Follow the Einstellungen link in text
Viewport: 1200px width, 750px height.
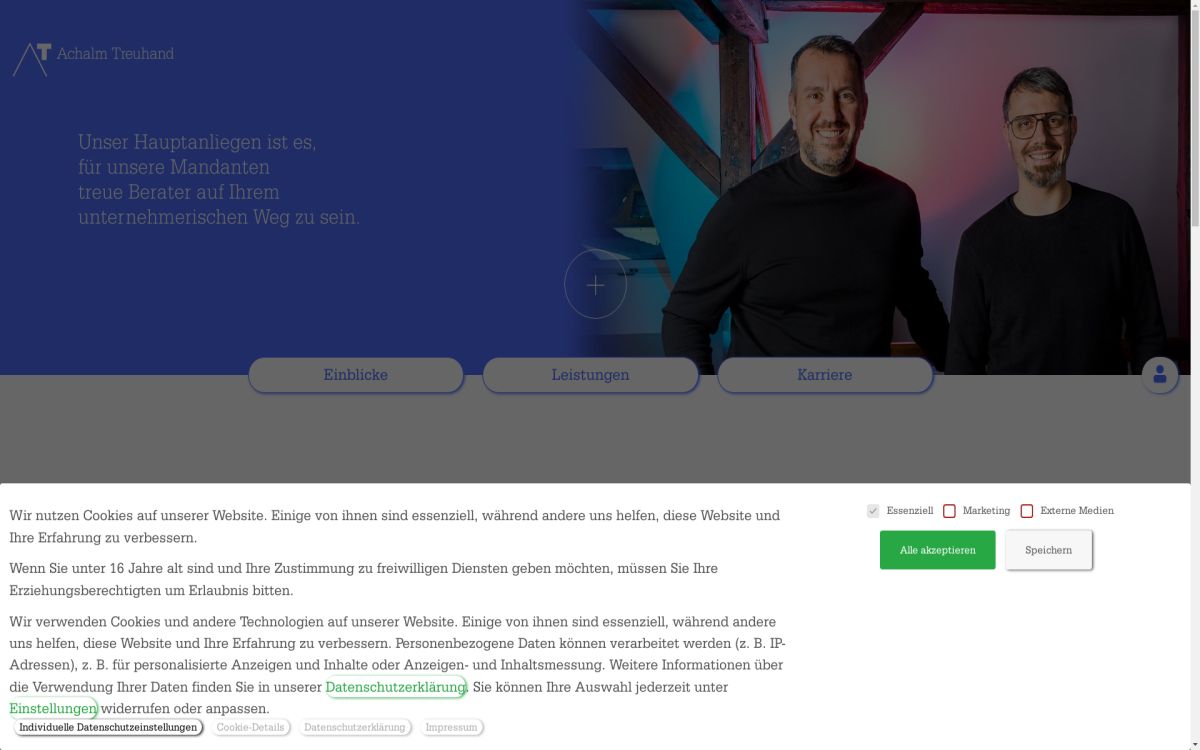click(53, 709)
